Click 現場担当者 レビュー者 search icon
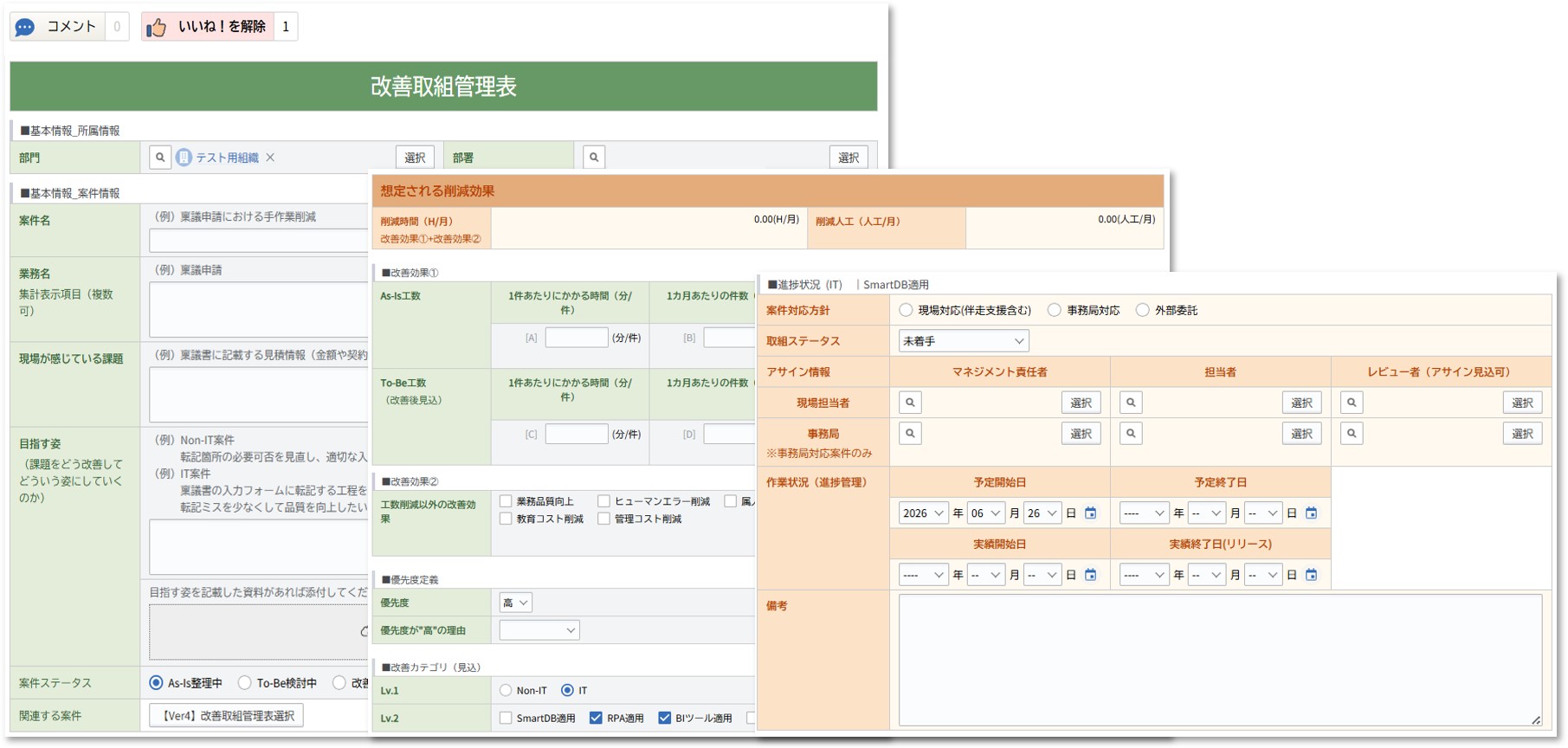The width and height of the screenshot is (1568, 748). [x=1352, y=403]
